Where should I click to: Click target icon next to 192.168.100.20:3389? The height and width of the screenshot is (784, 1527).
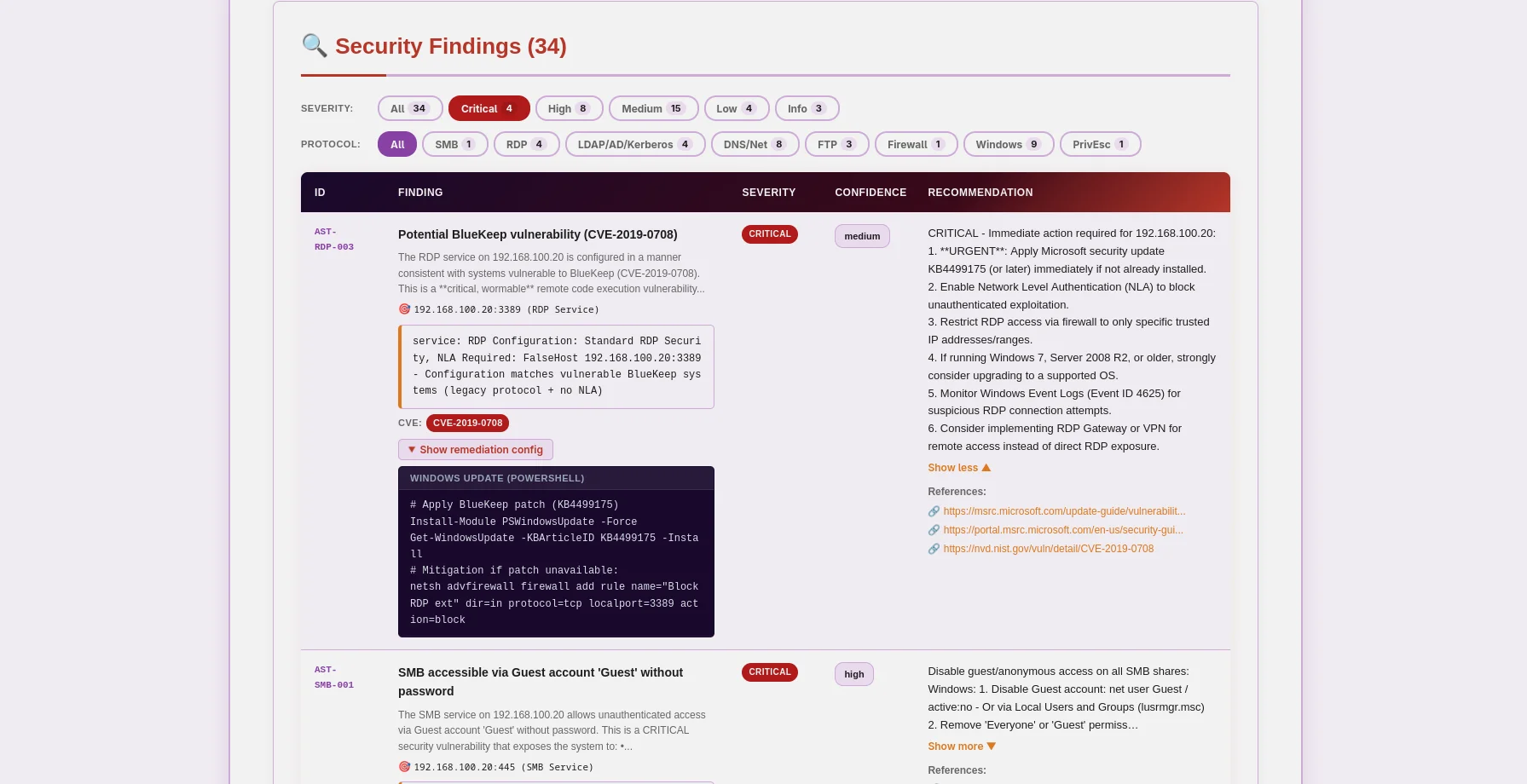coord(404,309)
